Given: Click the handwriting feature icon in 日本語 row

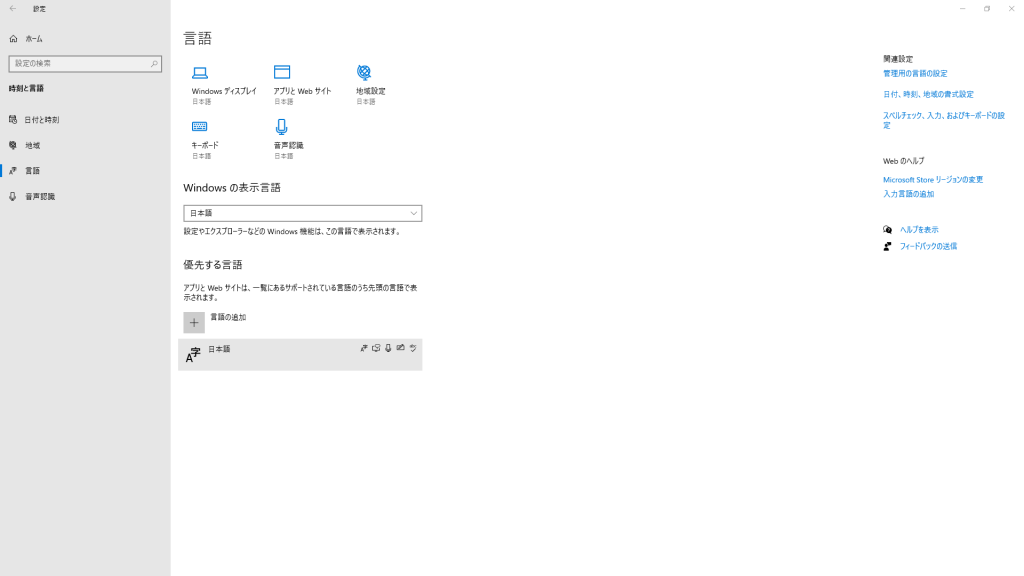Looking at the screenshot, I should coord(400,348).
